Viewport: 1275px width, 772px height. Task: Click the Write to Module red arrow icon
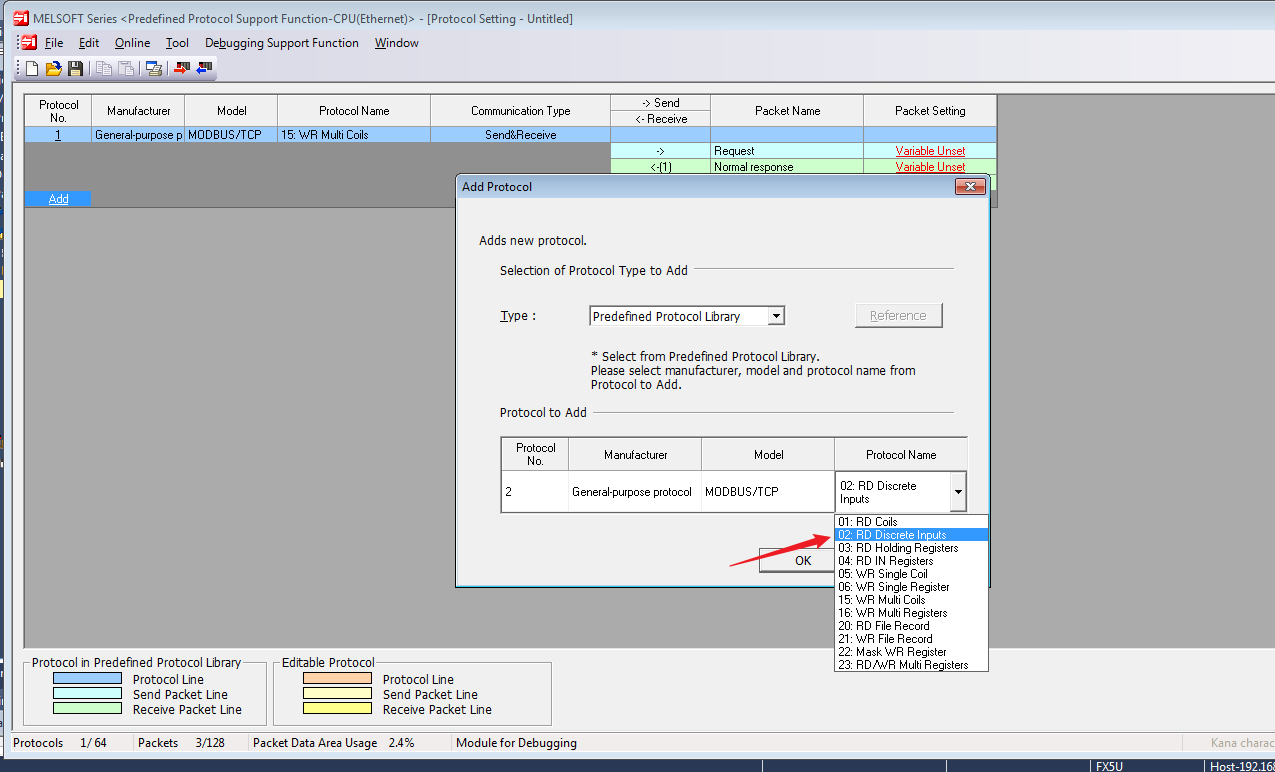click(x=182, y=68)
